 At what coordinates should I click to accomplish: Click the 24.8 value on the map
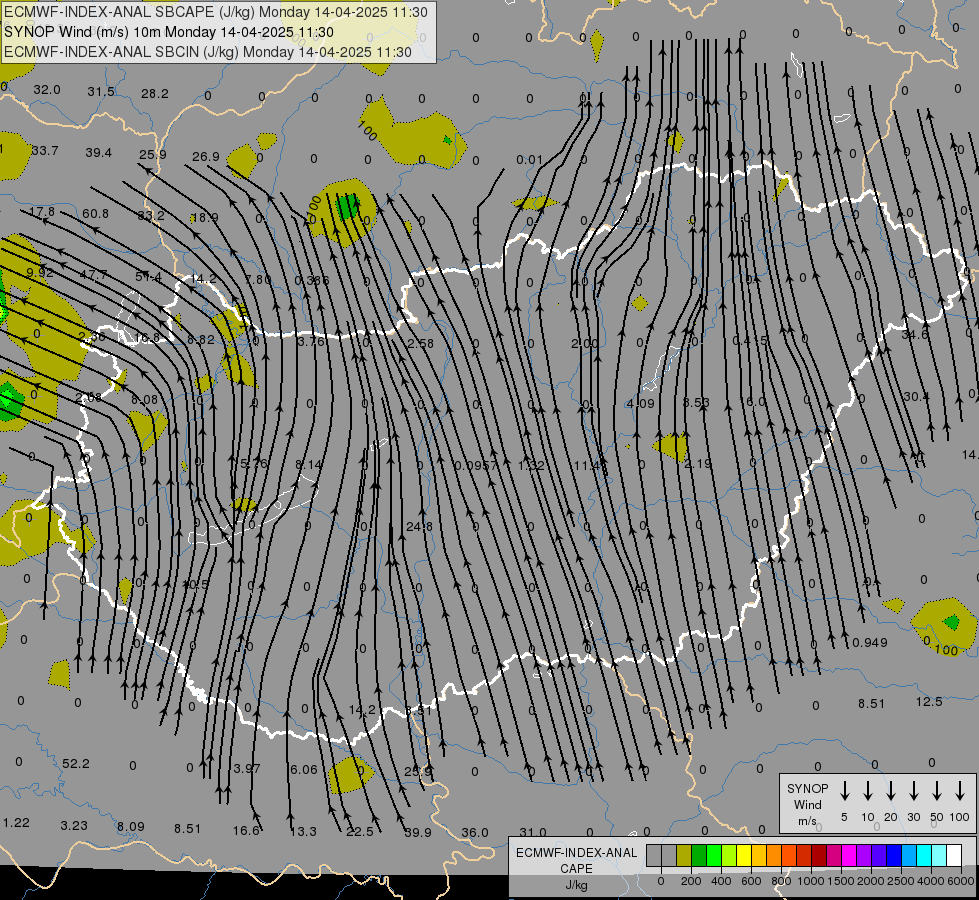point(420,527)
